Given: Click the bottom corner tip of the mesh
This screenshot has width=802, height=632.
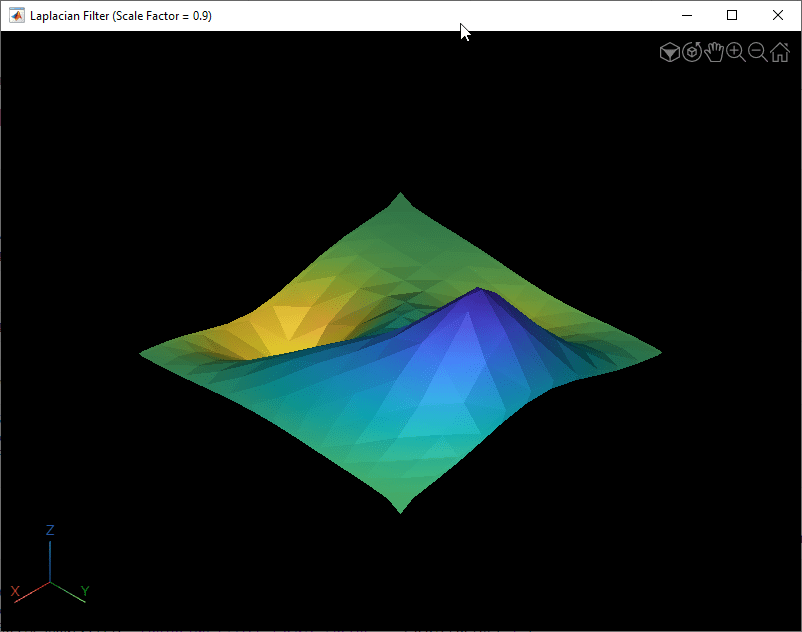Looking at the screenshot, I should point(401,510).
